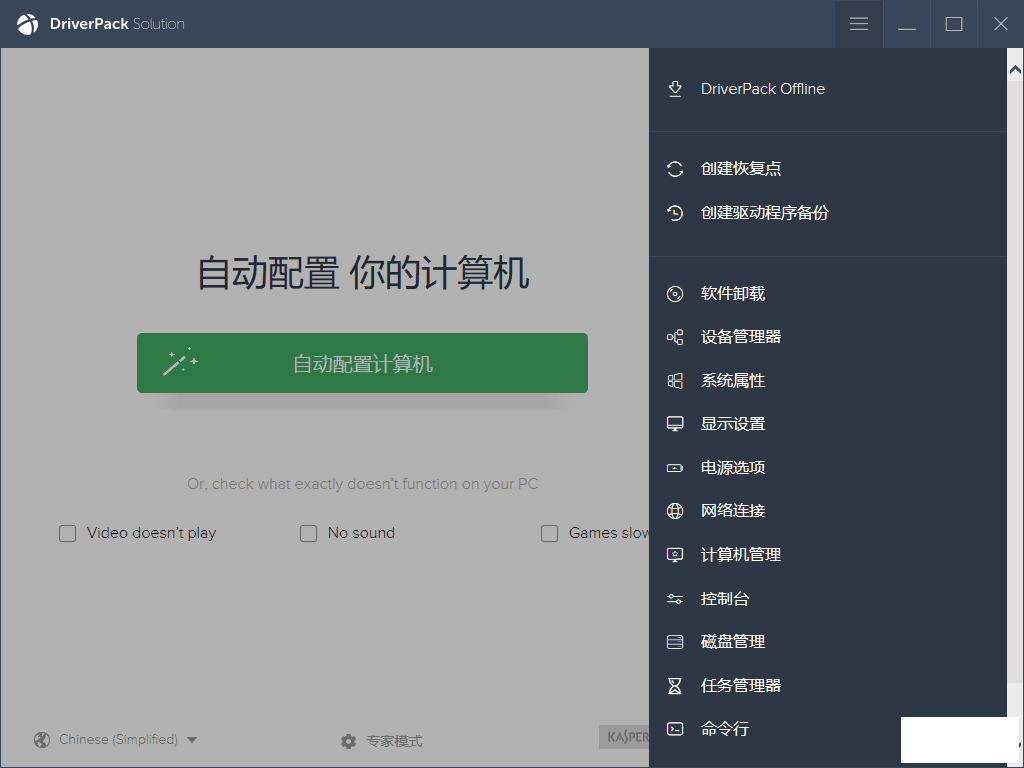Click the 控制台 sliders icon

pyautogui.click(x=675, y=599)
